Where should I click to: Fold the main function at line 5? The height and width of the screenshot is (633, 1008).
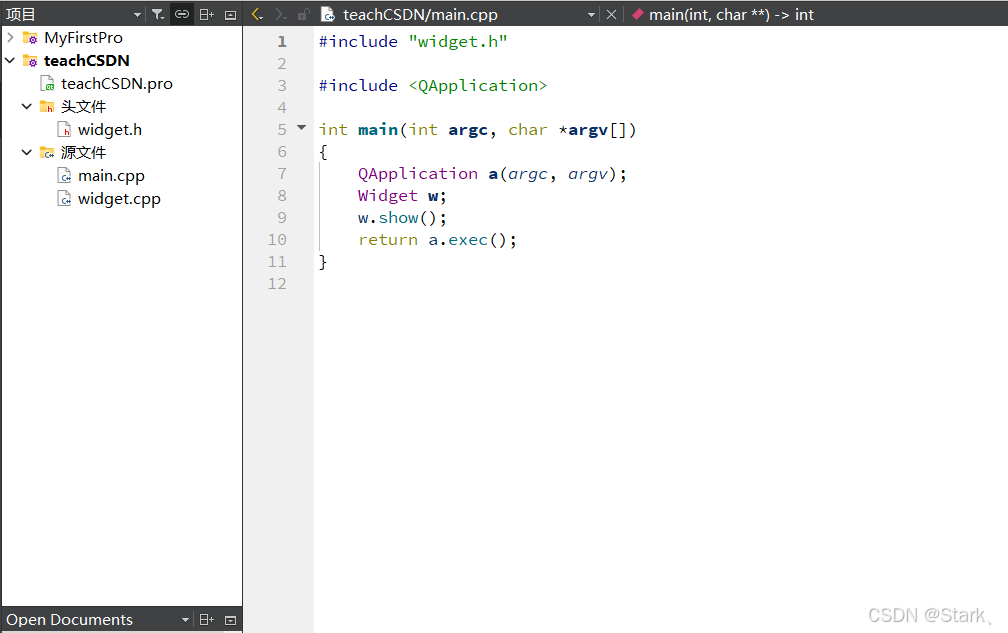[x=302, y=128]
